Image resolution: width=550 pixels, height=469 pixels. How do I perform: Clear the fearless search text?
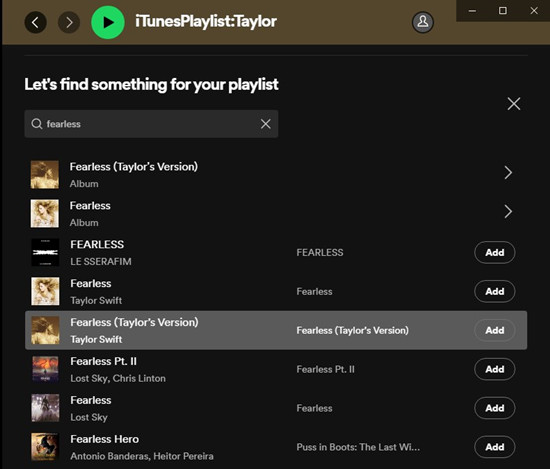[266, 123]
